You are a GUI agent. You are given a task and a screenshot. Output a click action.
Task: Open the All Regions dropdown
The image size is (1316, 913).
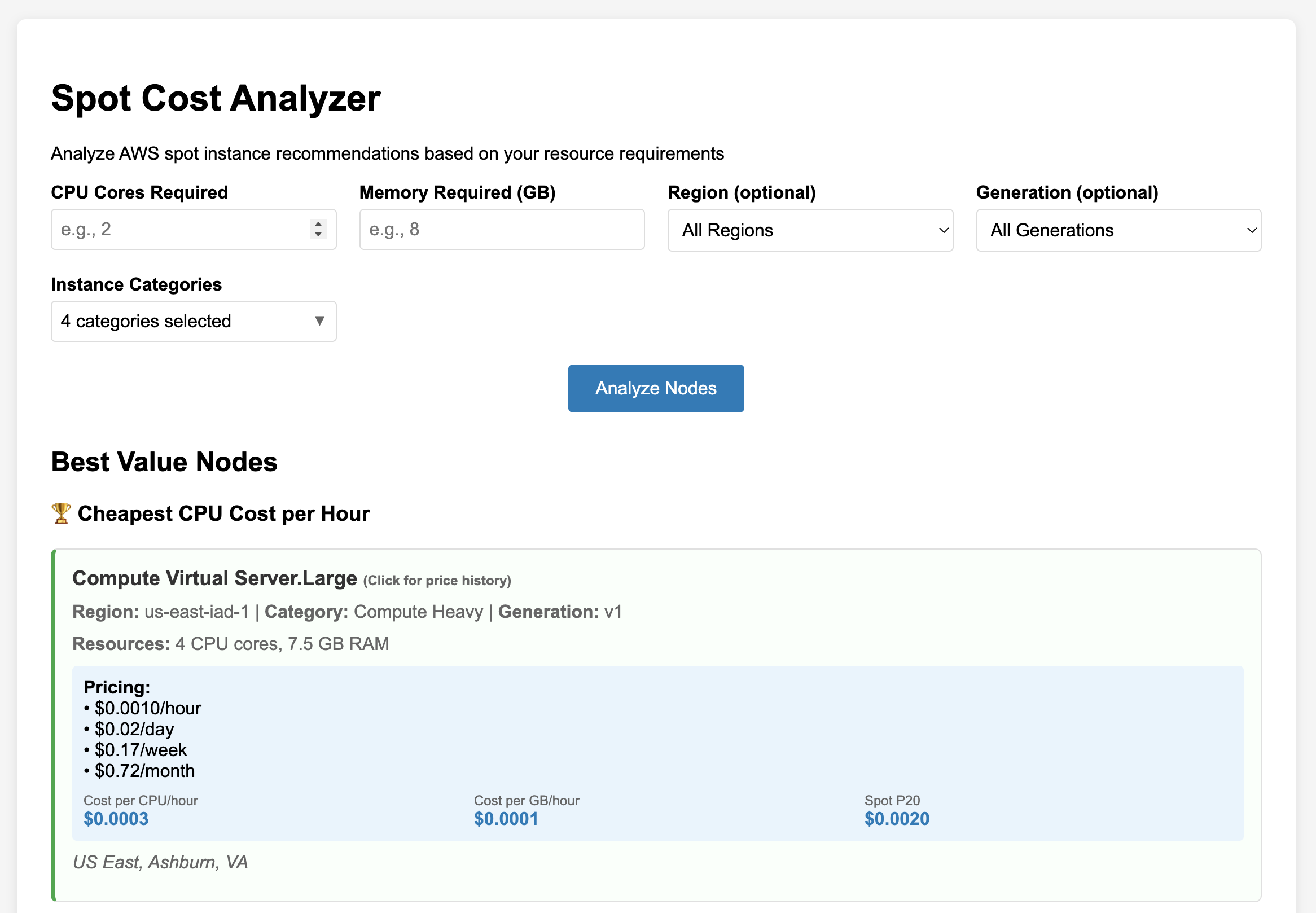(x=810, y=230)
